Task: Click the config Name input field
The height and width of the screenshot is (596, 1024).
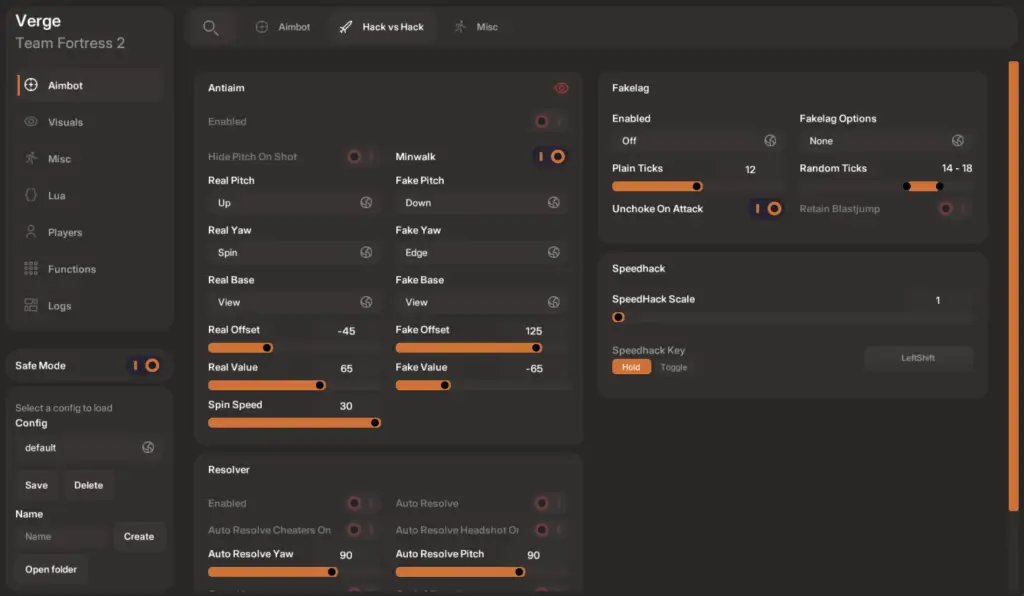Action: 61,536
